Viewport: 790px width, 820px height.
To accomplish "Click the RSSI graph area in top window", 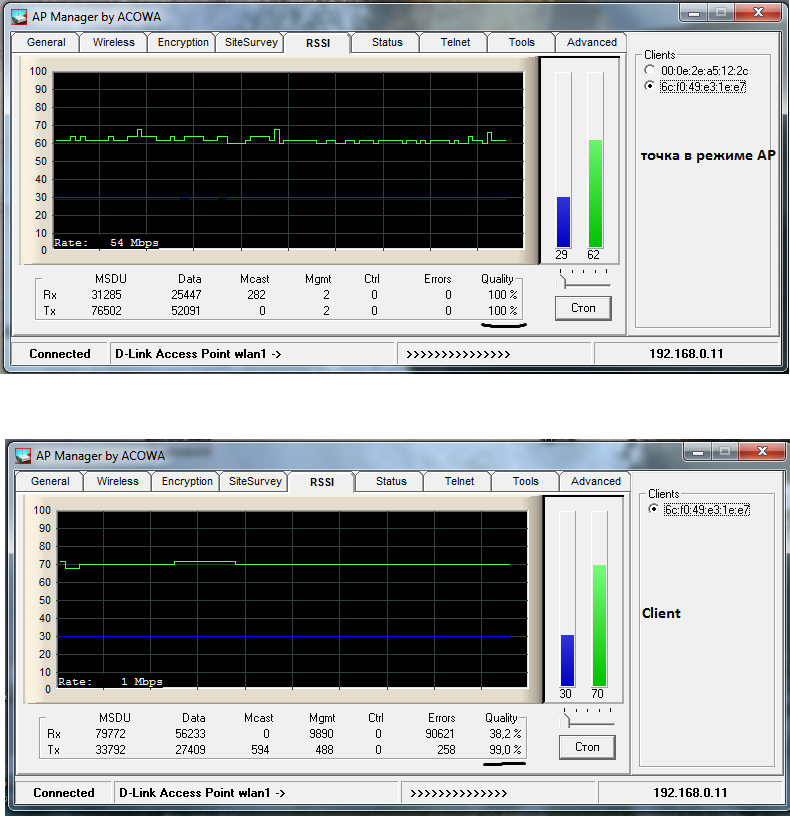I will (x=288, y=160).
